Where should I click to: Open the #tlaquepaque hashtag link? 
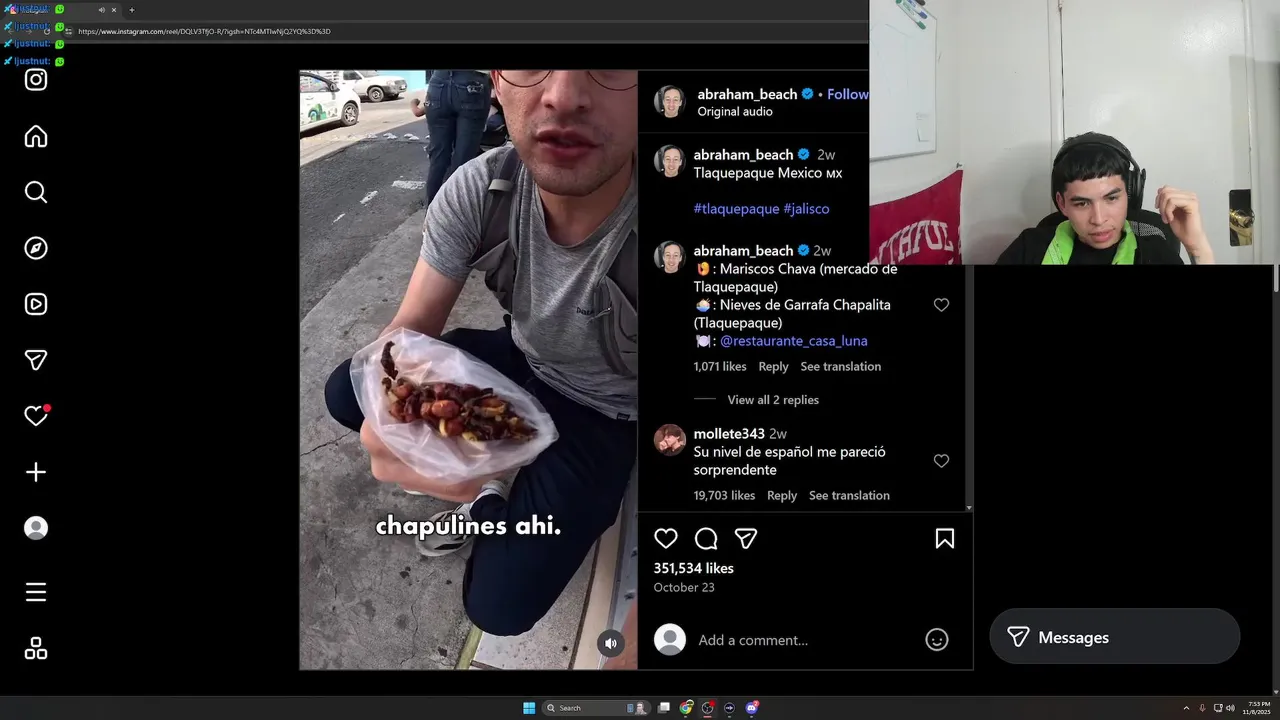(736, 209)
